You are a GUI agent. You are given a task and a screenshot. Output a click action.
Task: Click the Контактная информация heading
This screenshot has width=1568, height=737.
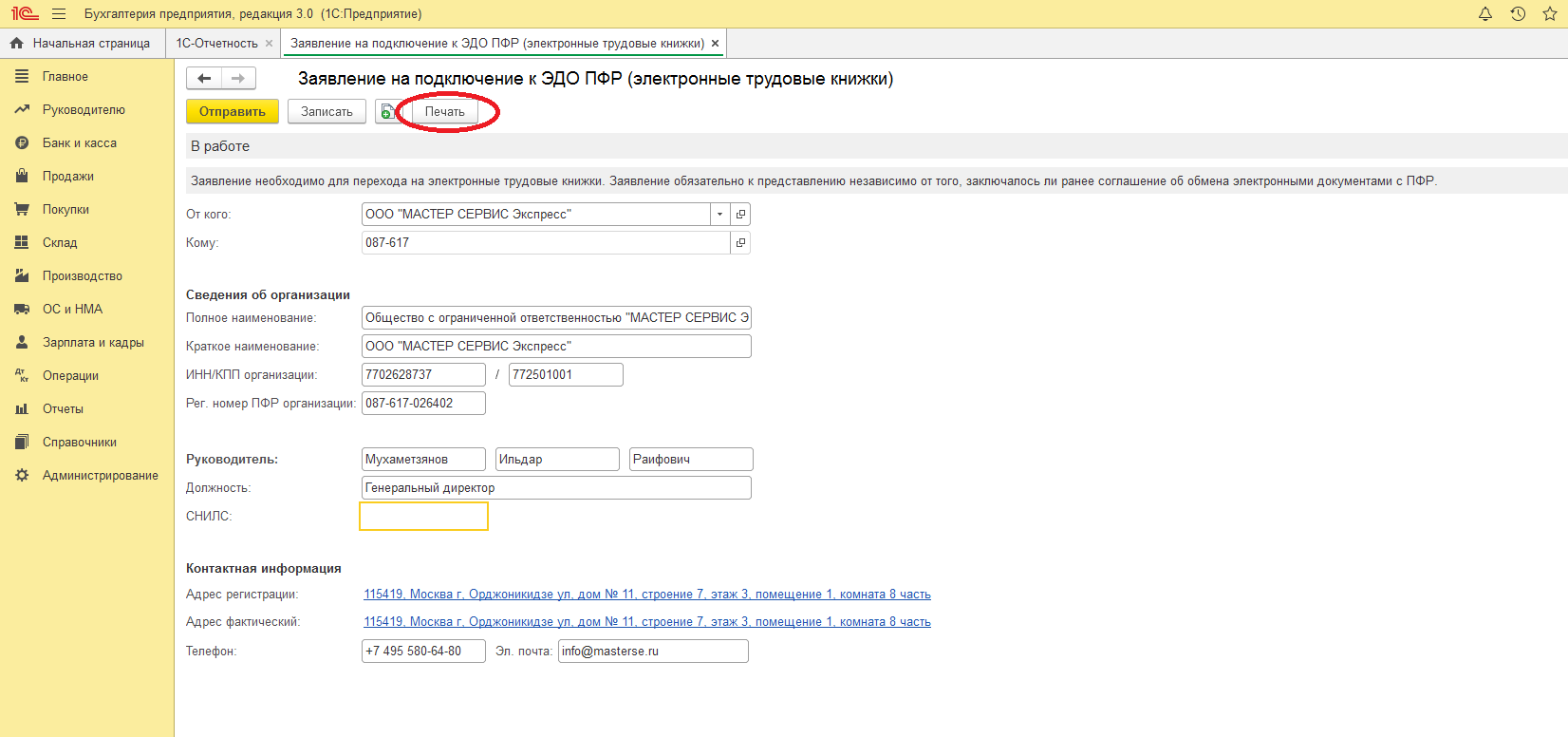[264, 569]
